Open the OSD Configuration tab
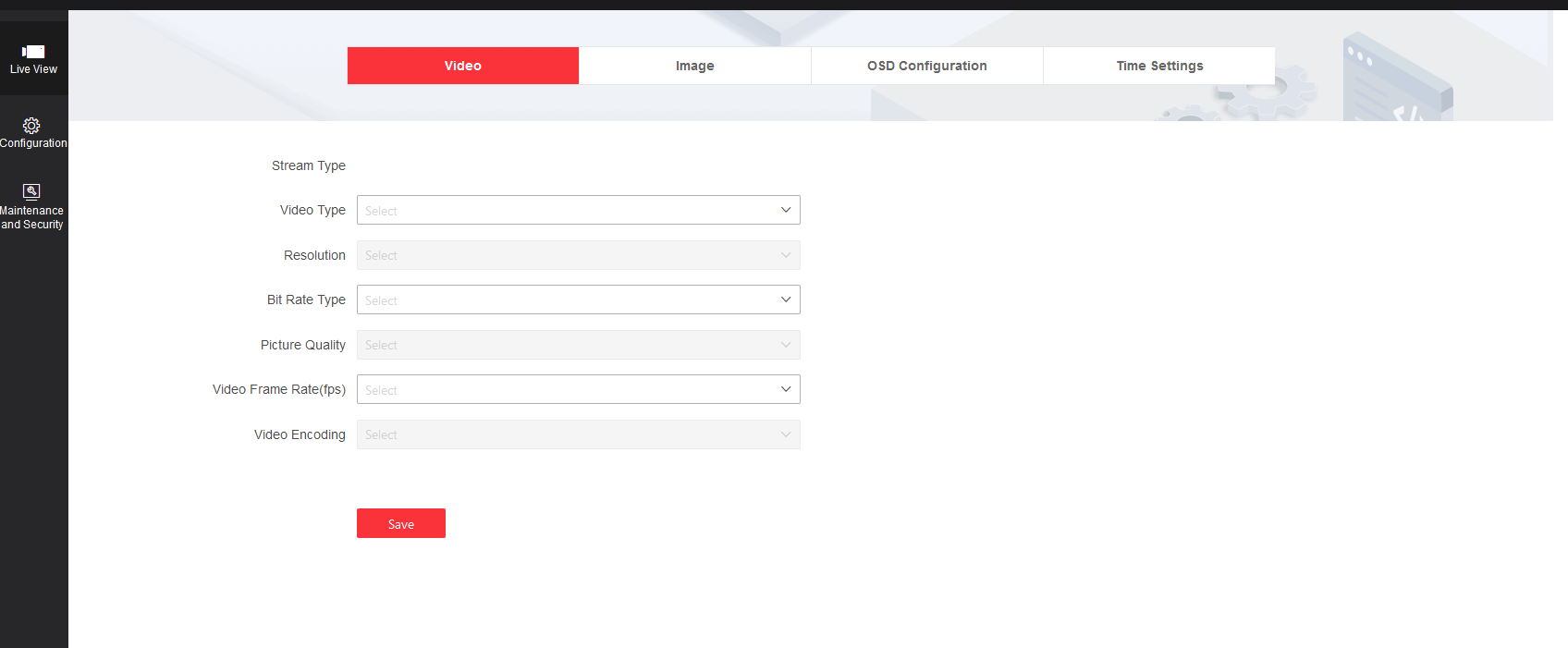Screen dimensions: 1568x648 tap(926, 66)
